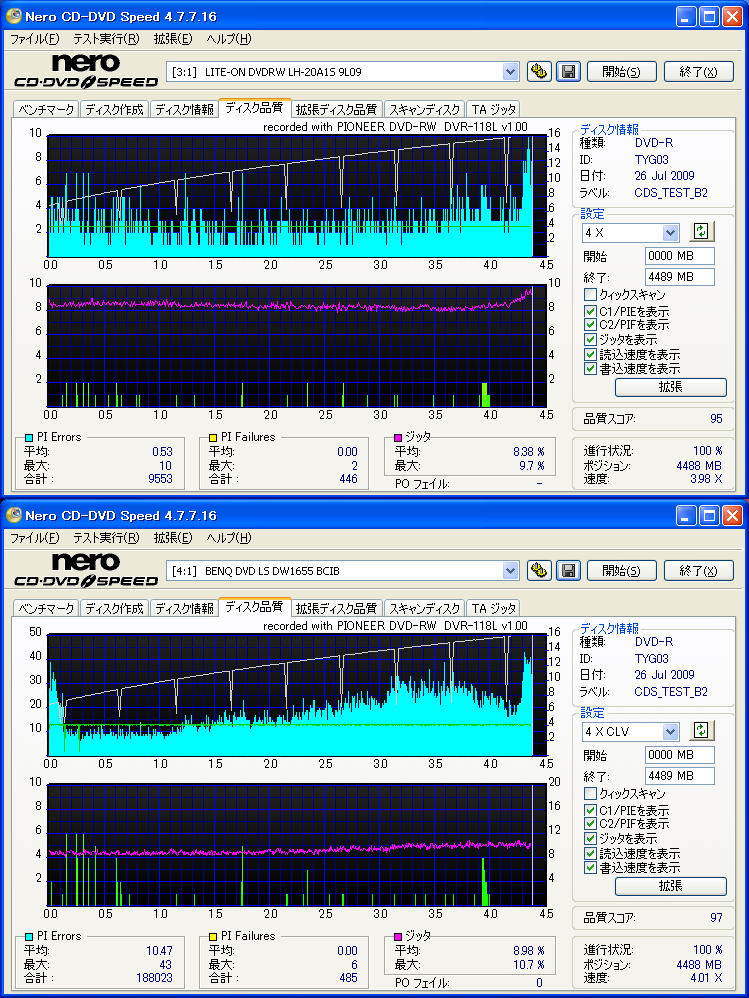Open 拡張 menu in top window

coord(173,39)
